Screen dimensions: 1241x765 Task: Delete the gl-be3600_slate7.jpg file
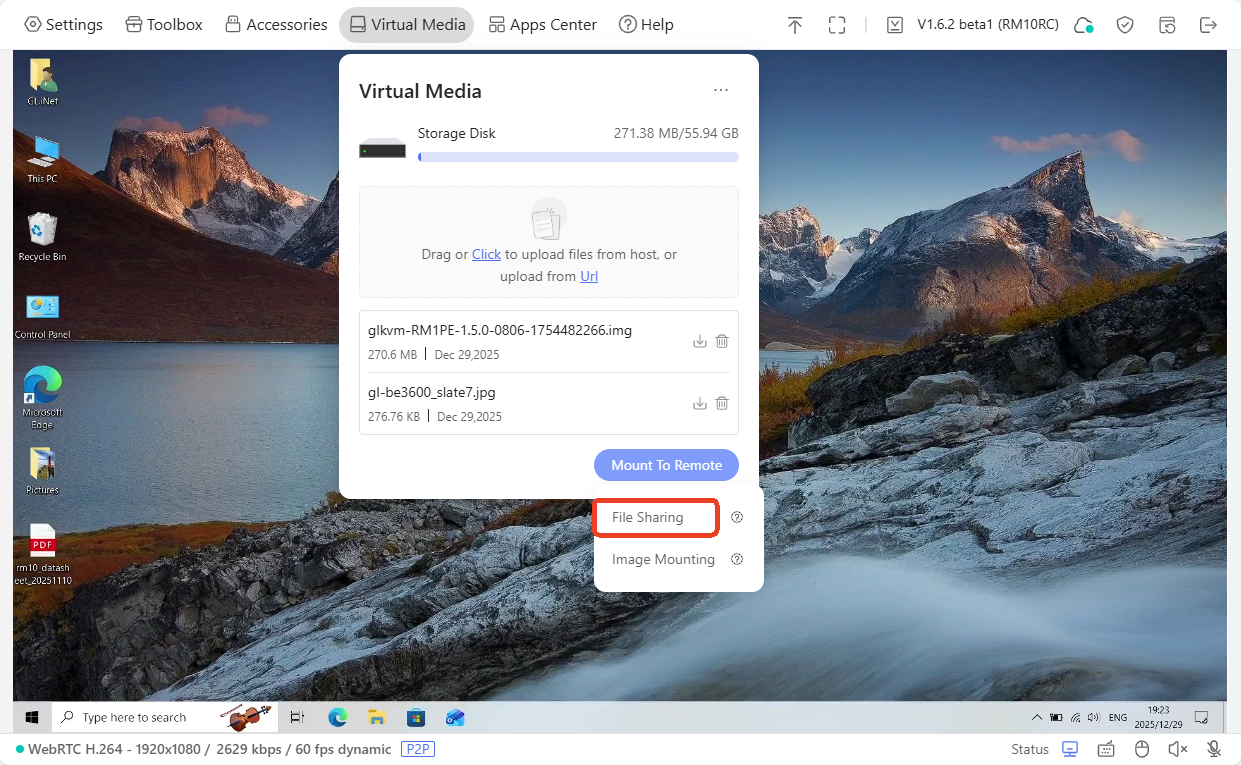point(722,403)
